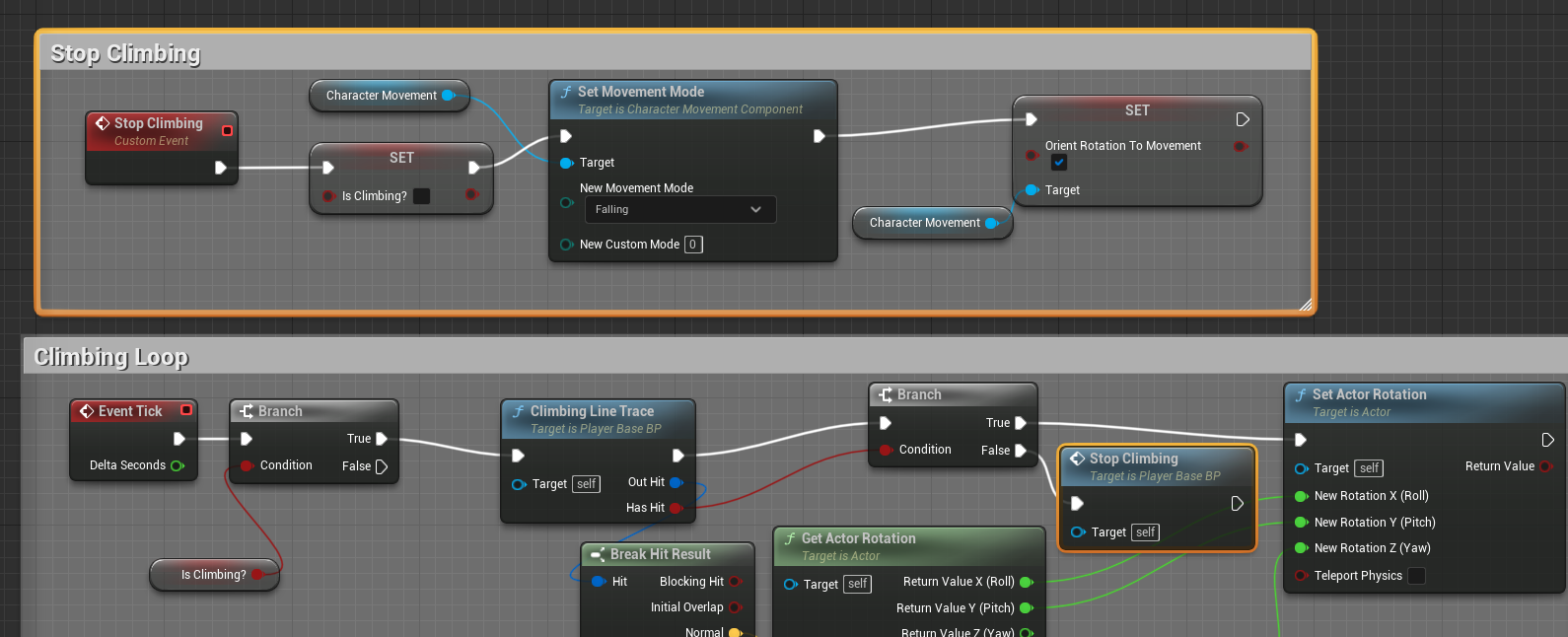The image size is (1568, 637).
Task: Select the Break Hit Result node header
Action: tap(668, 554)
